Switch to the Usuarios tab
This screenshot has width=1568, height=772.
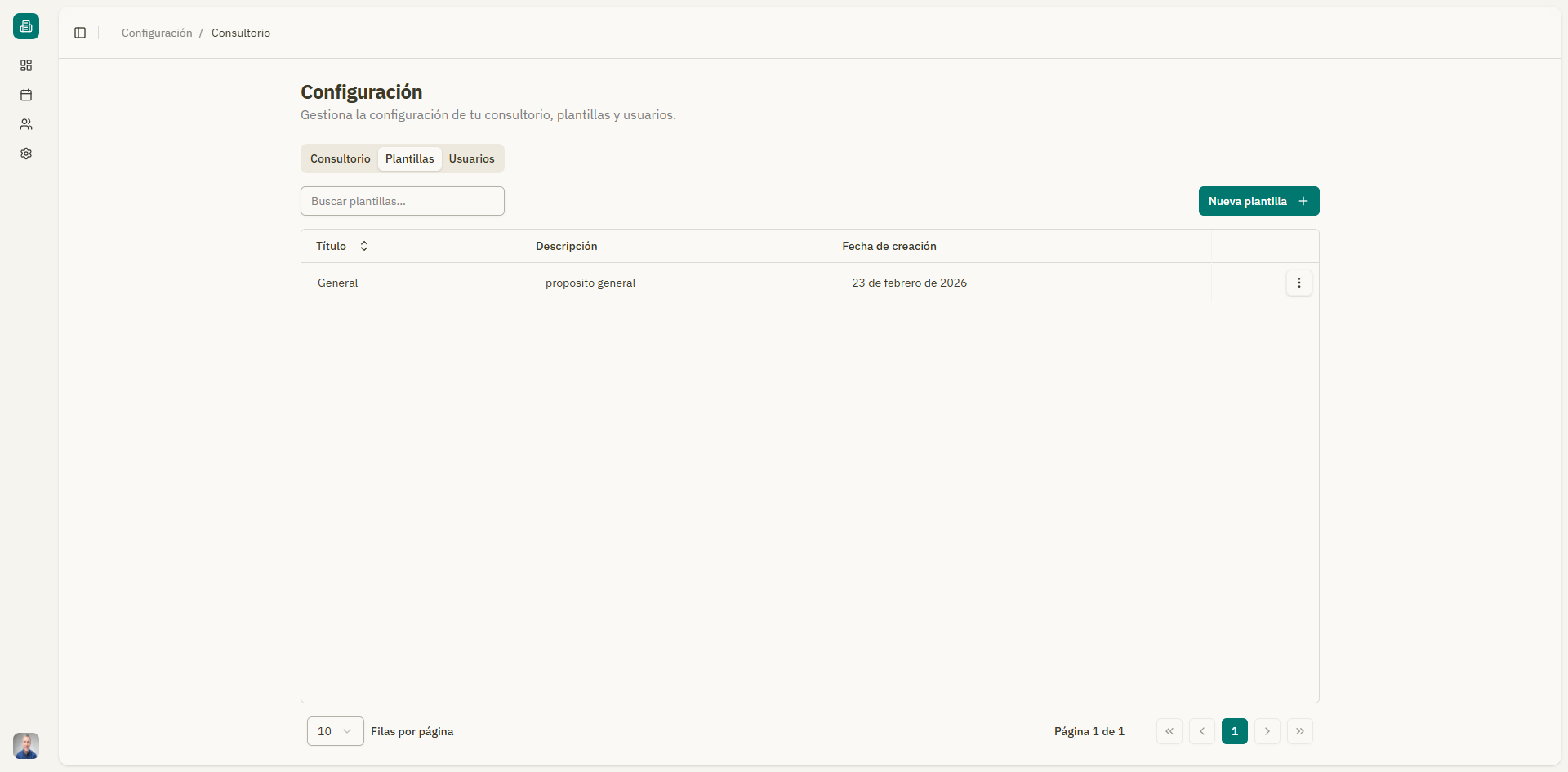(x=471, y=158)
